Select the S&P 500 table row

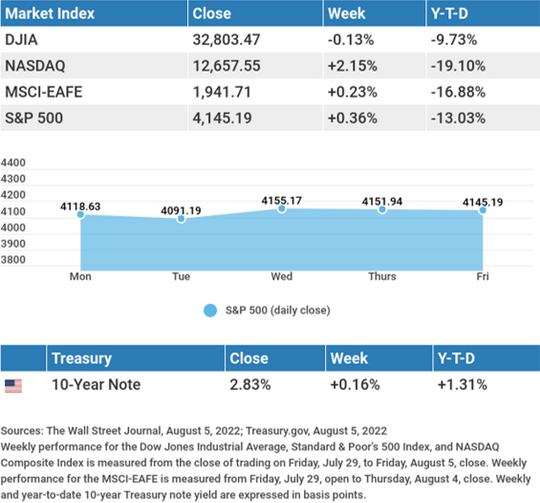coord(270,118)
